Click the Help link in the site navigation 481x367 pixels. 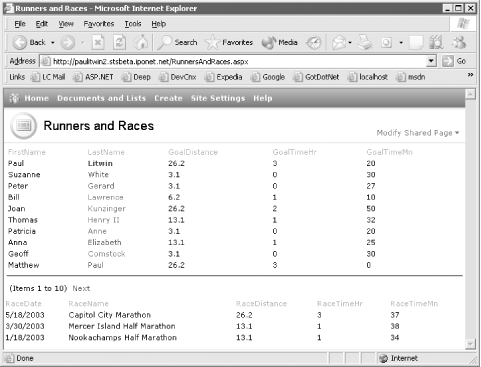tap(263, 98)
